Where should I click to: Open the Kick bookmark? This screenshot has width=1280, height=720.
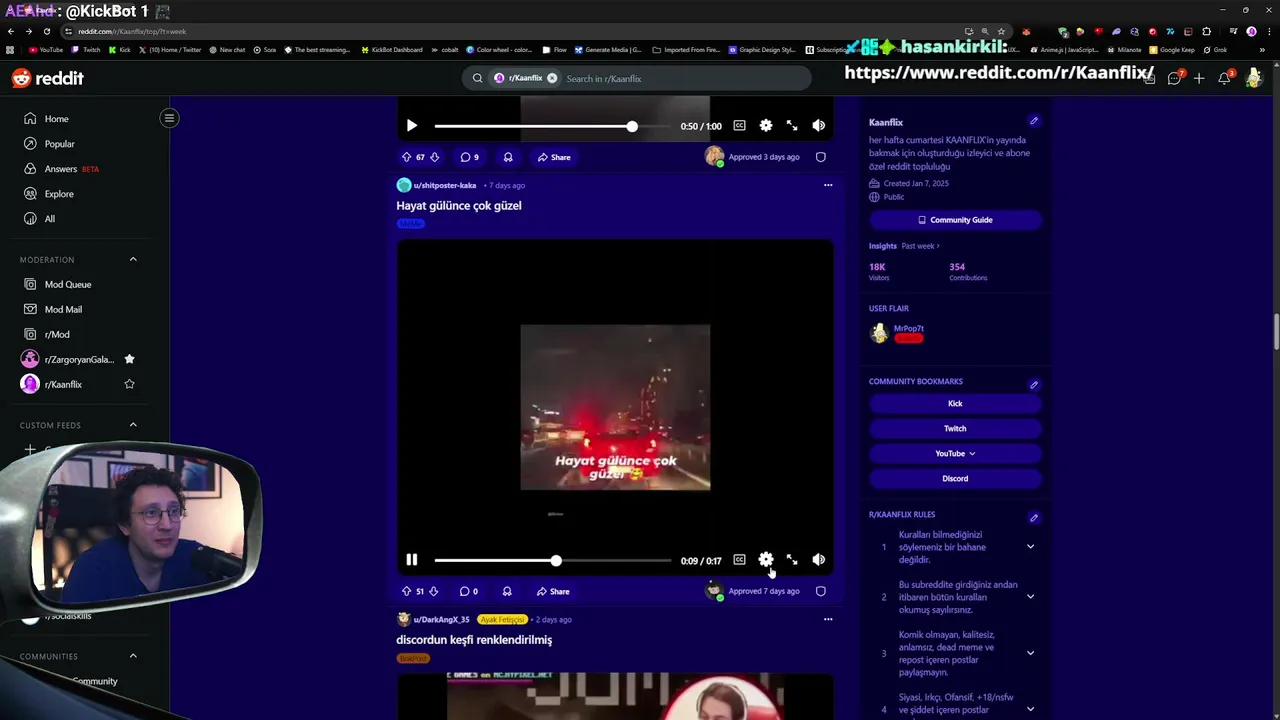[955, 403]
